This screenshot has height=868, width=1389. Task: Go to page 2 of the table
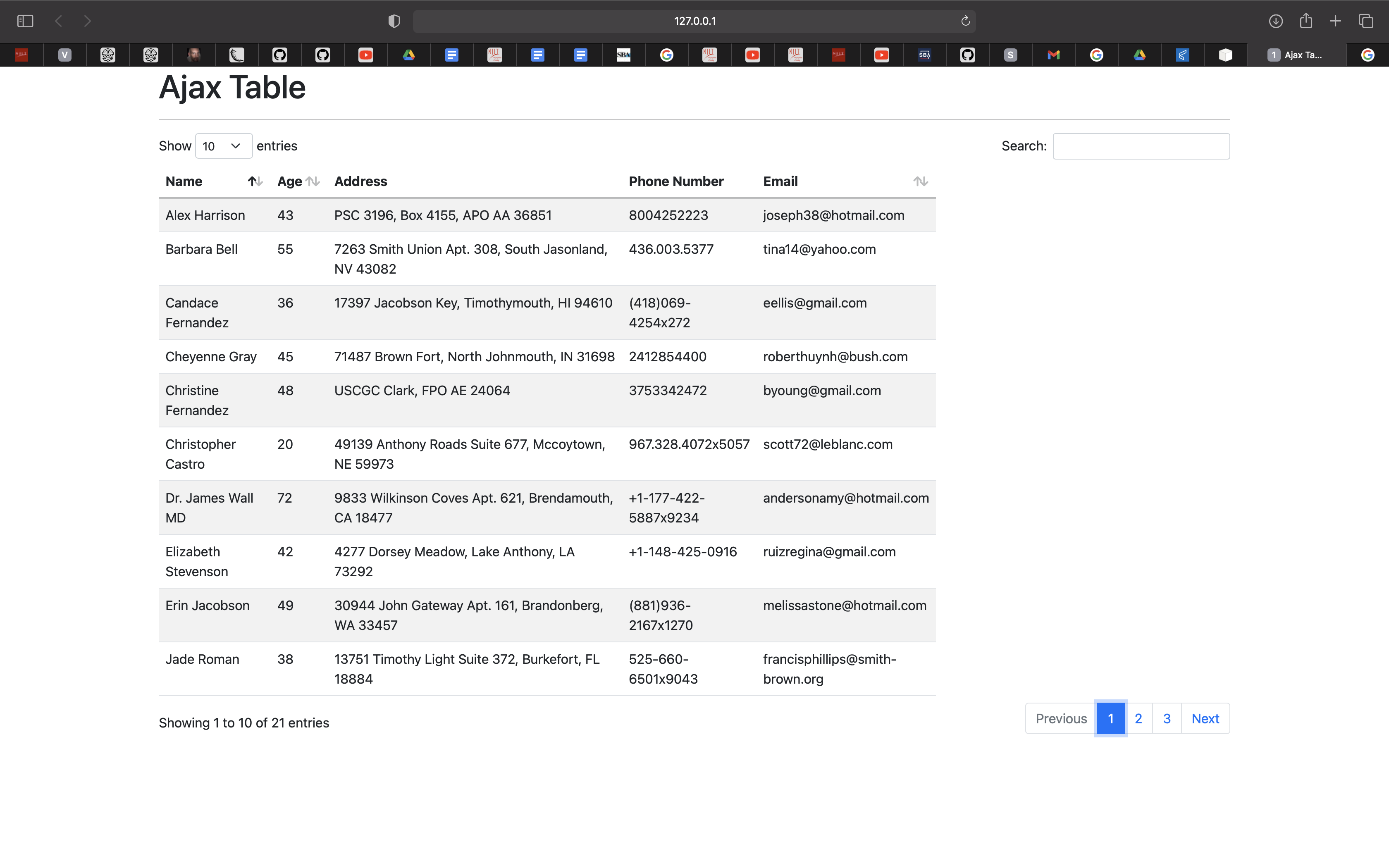click(x=1138, y=718)
